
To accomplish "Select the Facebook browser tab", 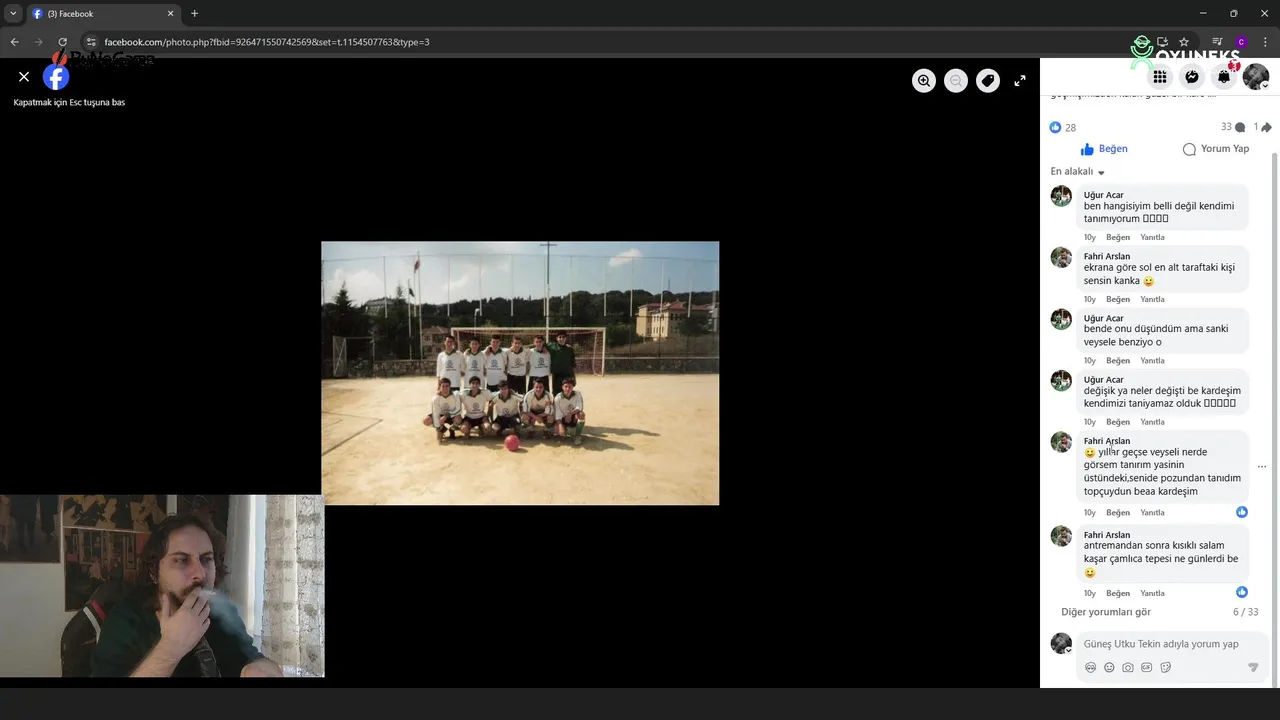I will pos(103,14).
